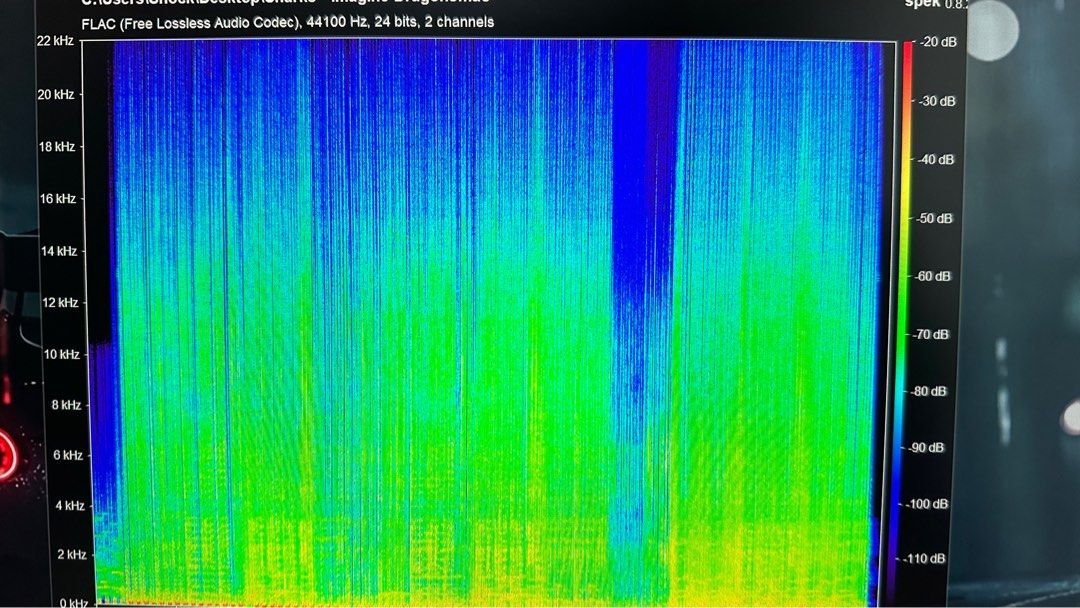1080x608 pixels.
Task: Click the 8 kHz frequency axis label
Action: tap(66, 405)
